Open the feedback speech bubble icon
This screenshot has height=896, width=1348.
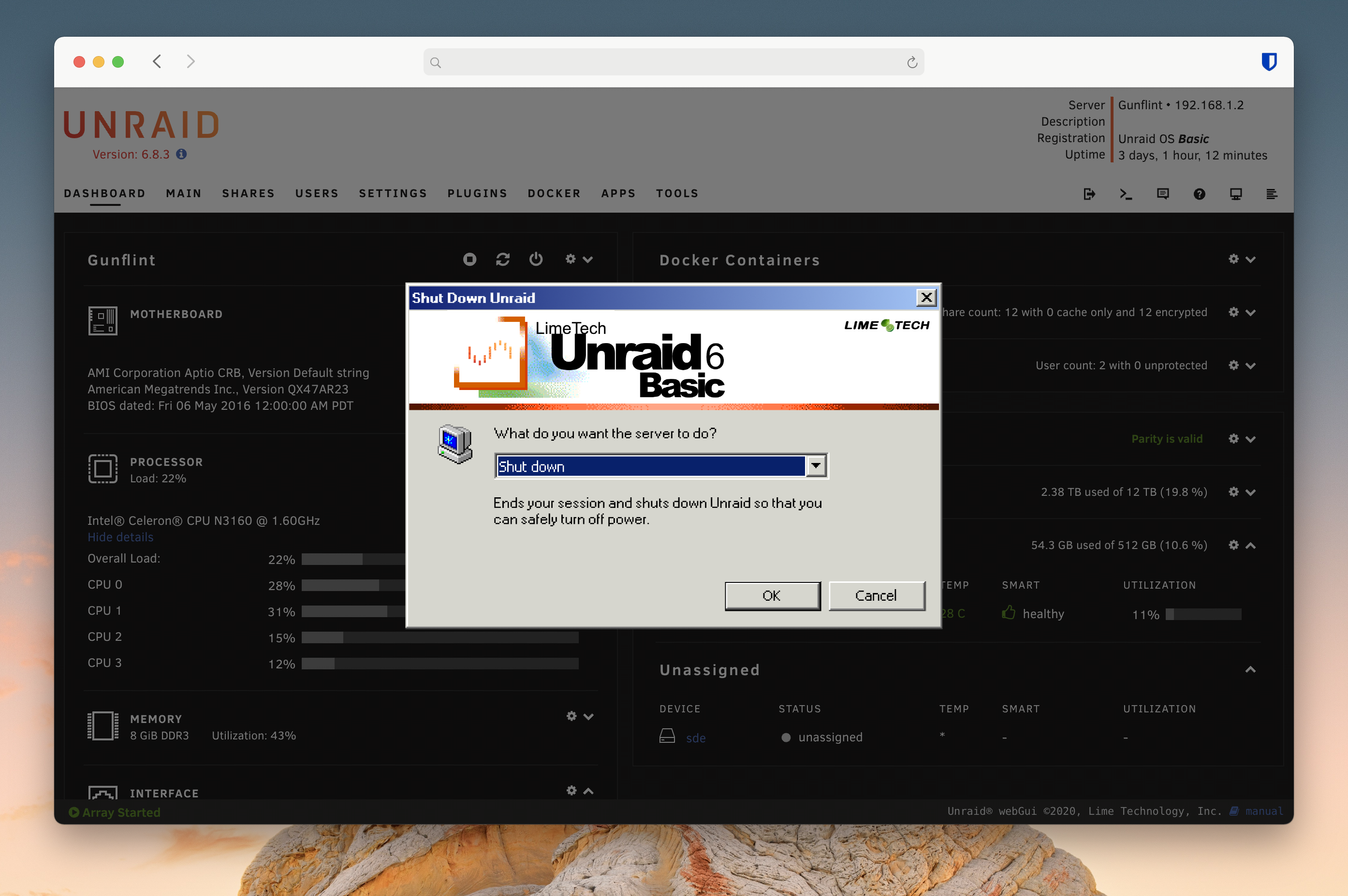click(x=1163, y=194)
